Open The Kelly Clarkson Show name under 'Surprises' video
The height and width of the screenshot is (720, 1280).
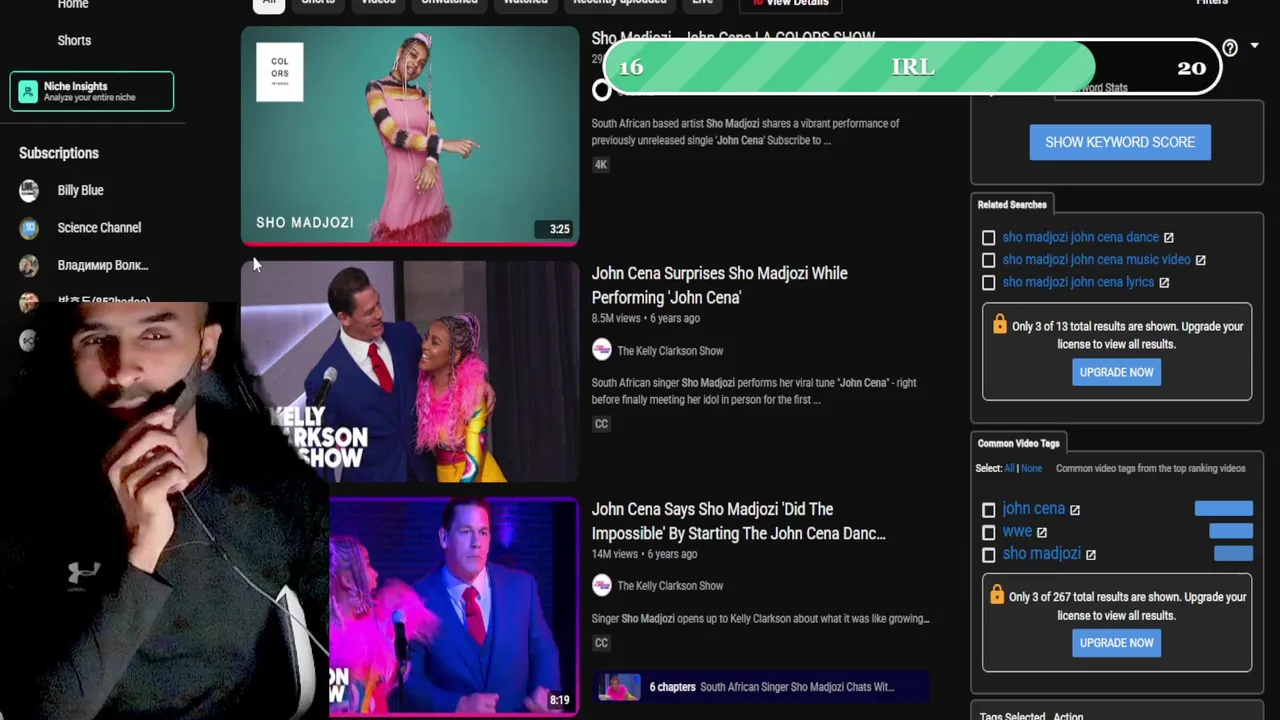[670, 351]
